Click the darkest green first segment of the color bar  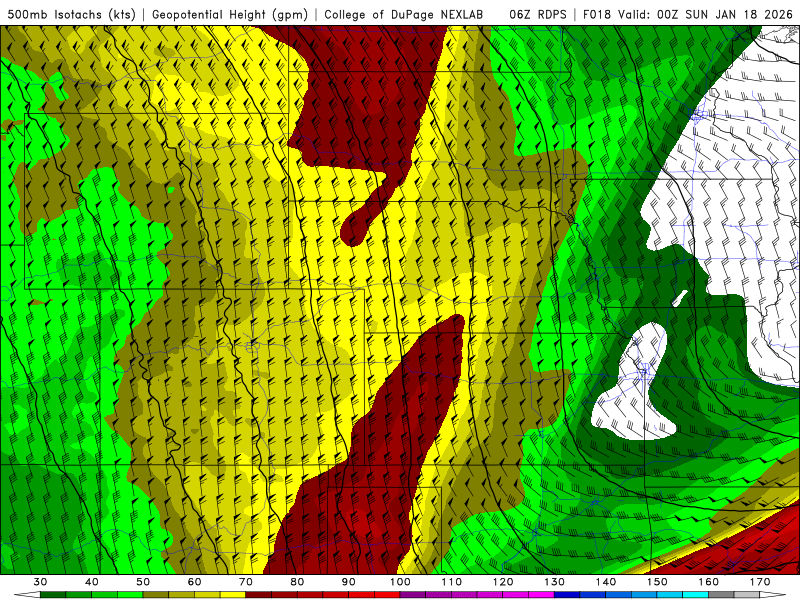(x=53, y=595)
